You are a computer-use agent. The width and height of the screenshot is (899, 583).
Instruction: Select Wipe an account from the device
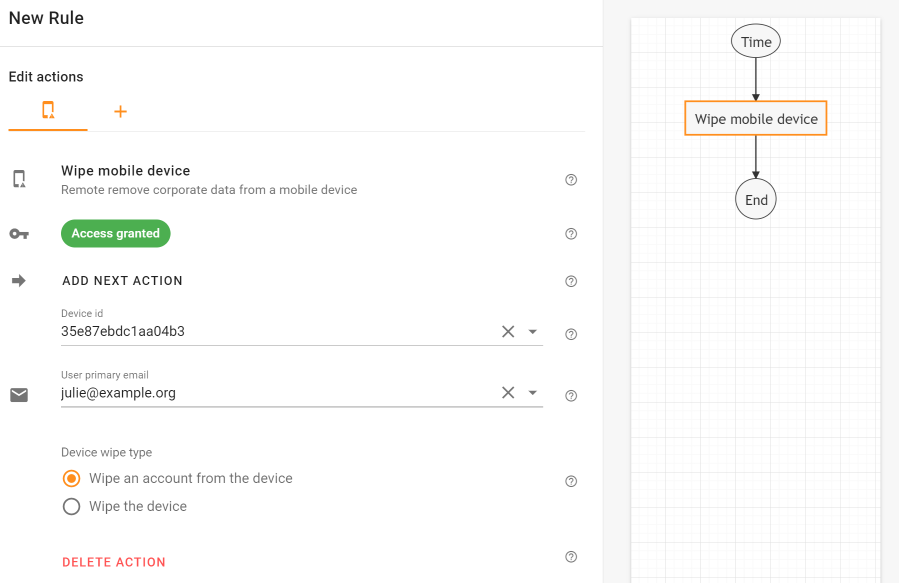72,478
